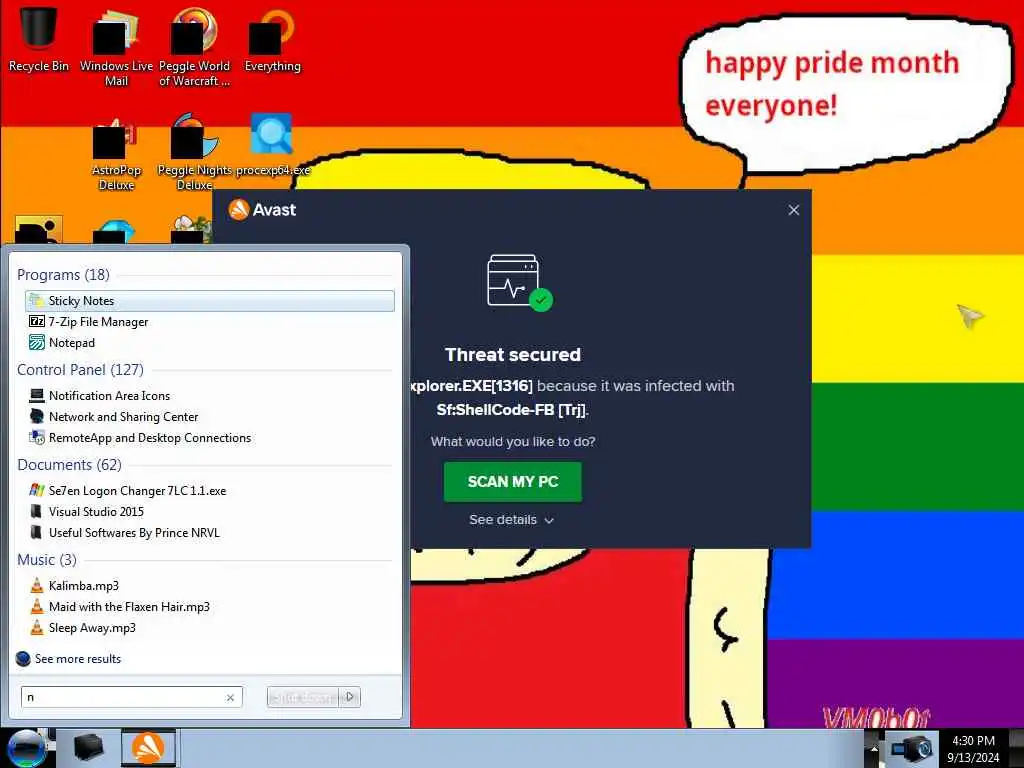Image resolution: width=1024 pixels, height=768 pixels.
Task: Click the Avast taskbar button
Action: [x=148, y=748]
